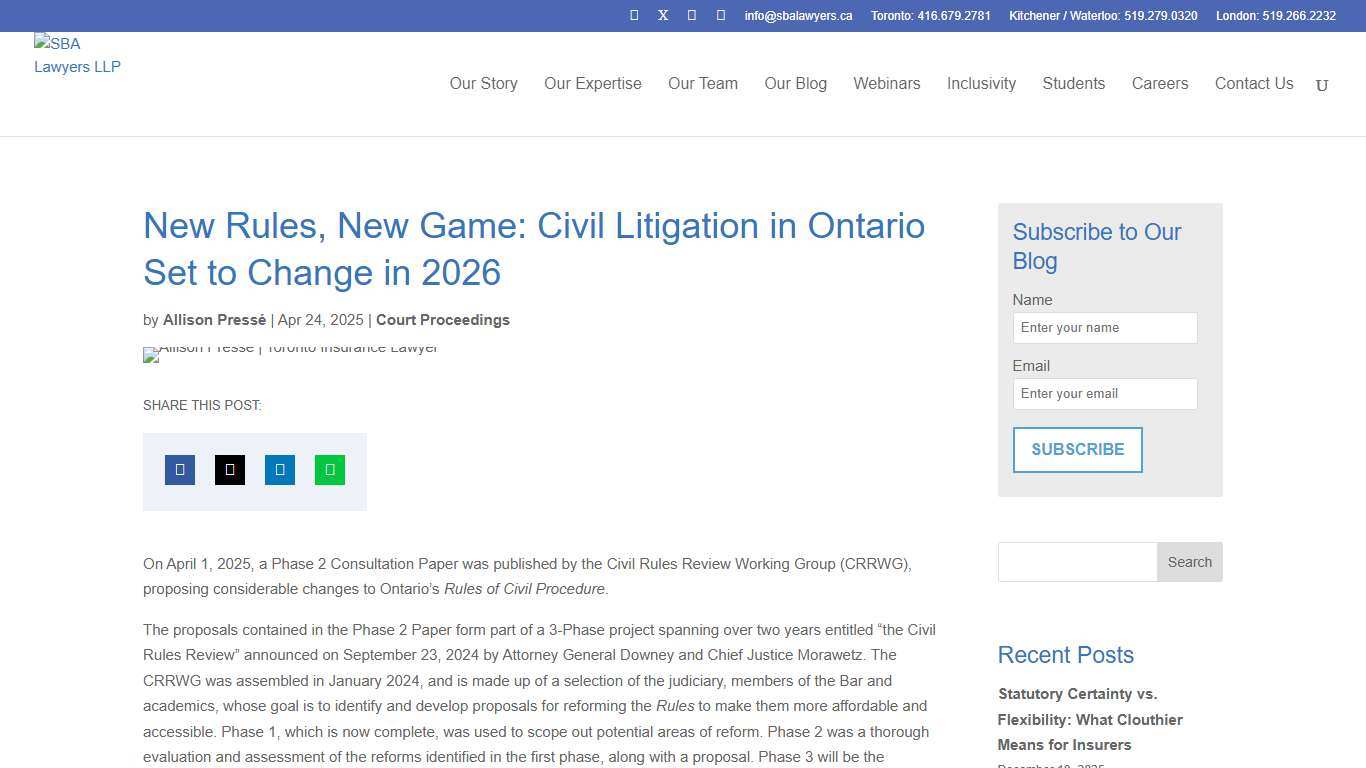The image size is (1366, 768).
Task: Open the Court Proceedings category
Action: [443, 319]
